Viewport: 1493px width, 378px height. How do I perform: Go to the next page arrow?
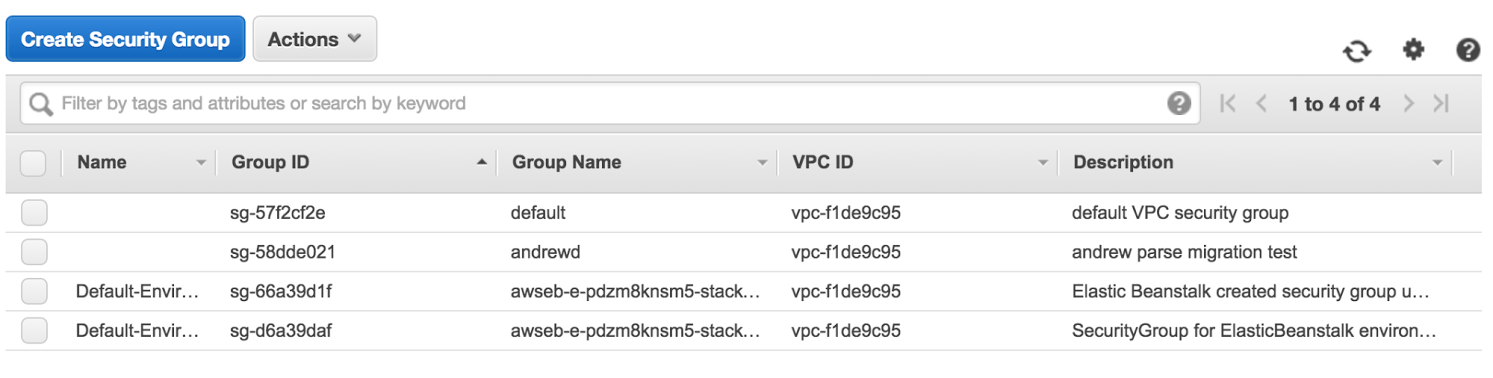pos(1409,103)
